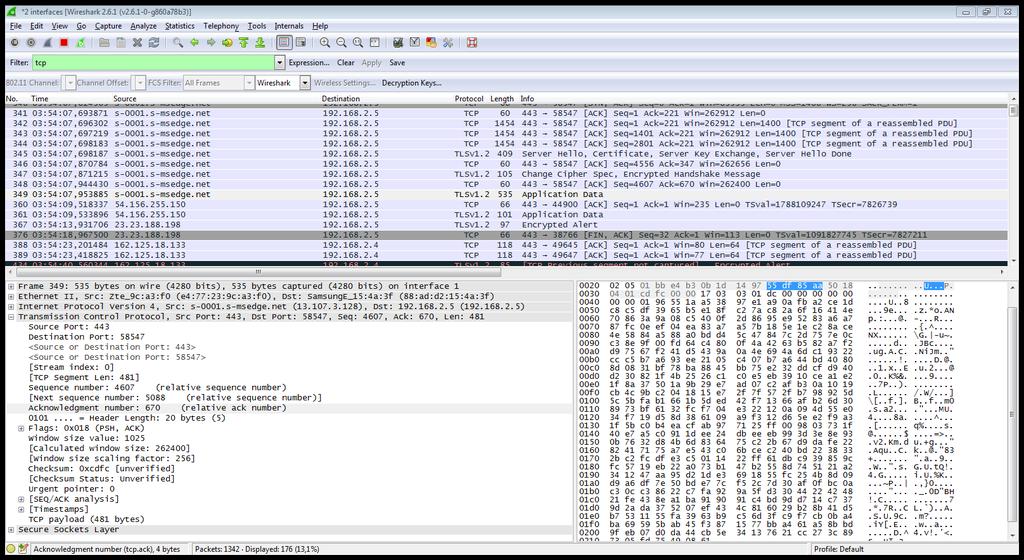Open the display filter history dropdown

tap(280, 63)
